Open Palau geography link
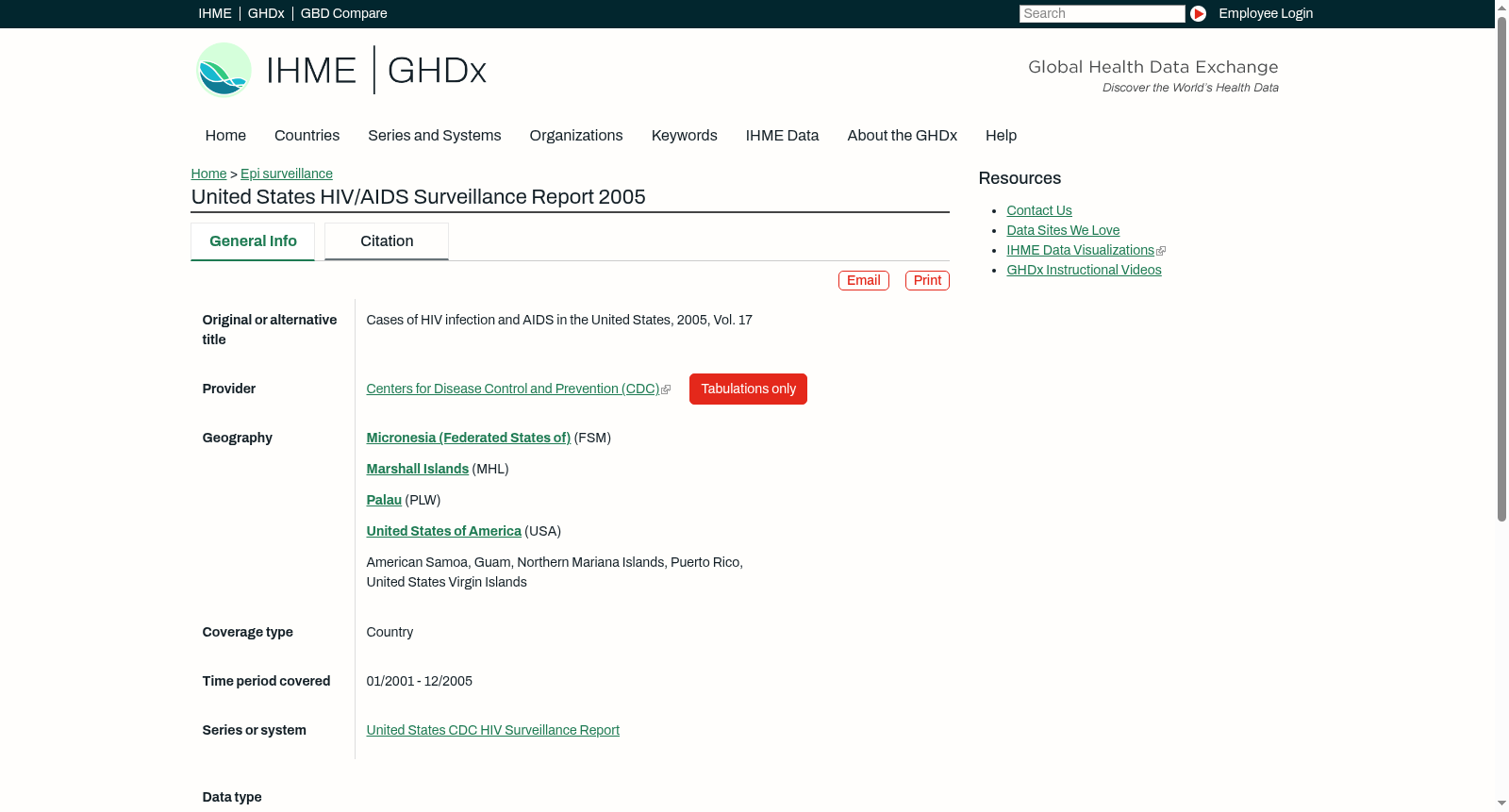Viewport: 1509px width, 812px height. pyautogui.click(x=384, y=500)
